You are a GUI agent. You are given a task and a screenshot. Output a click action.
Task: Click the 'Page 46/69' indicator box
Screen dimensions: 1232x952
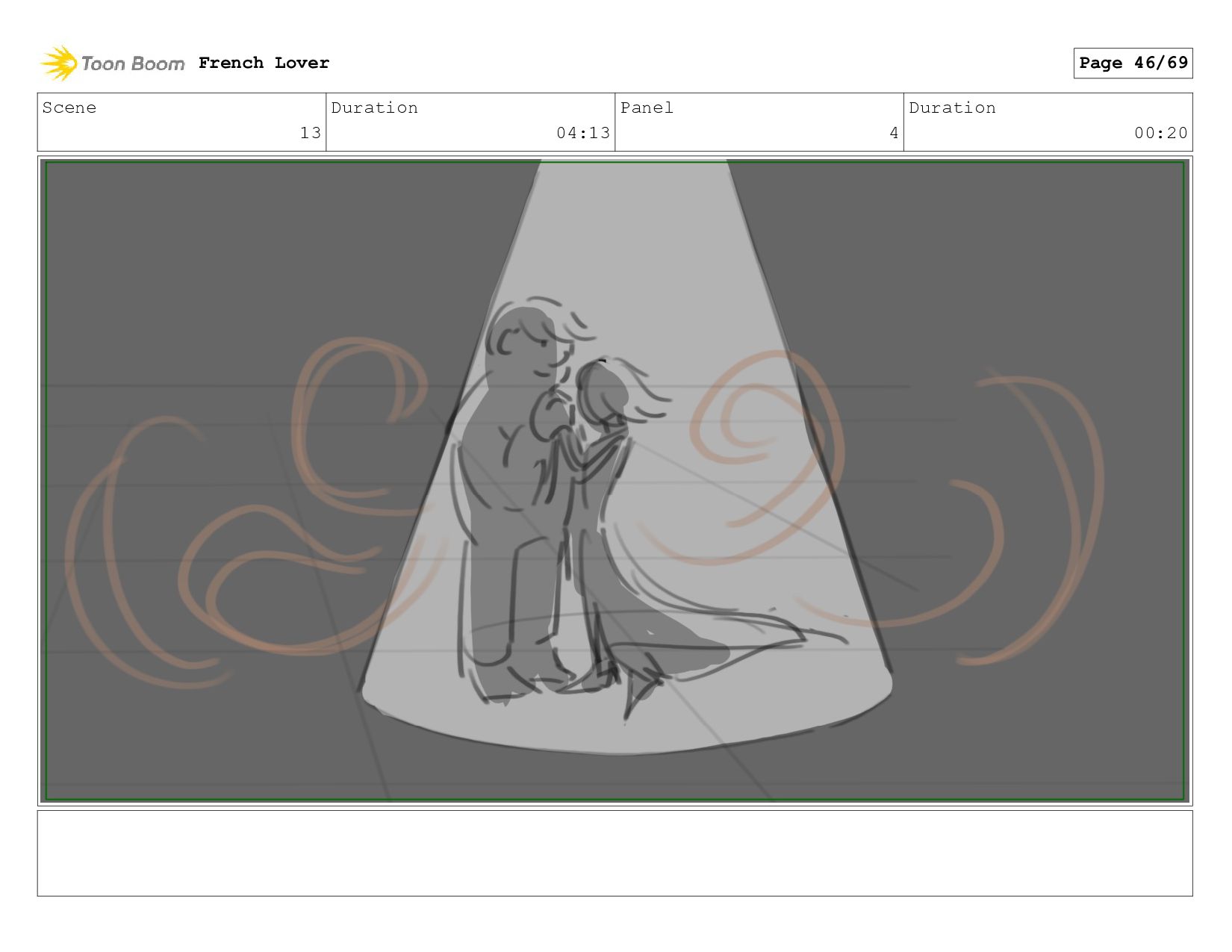(1133, 63)
